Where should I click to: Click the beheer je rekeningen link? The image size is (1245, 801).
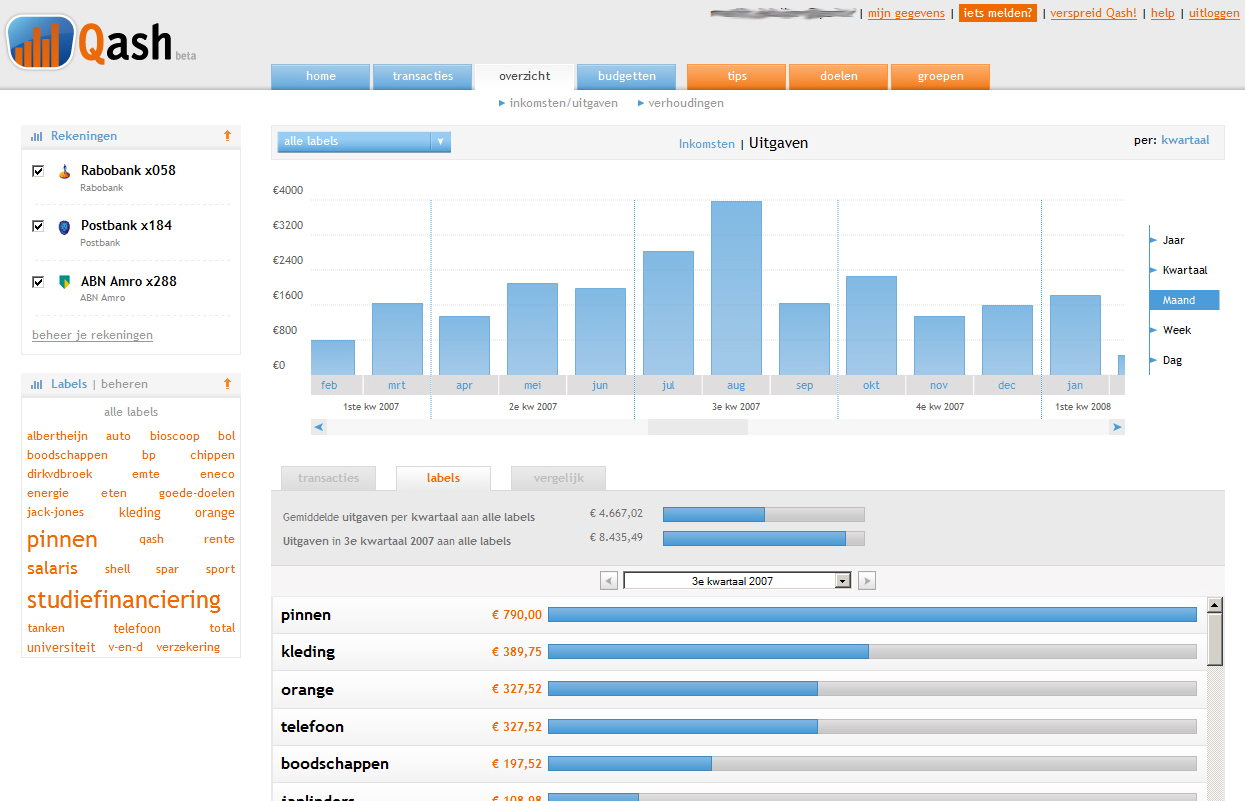91,335
